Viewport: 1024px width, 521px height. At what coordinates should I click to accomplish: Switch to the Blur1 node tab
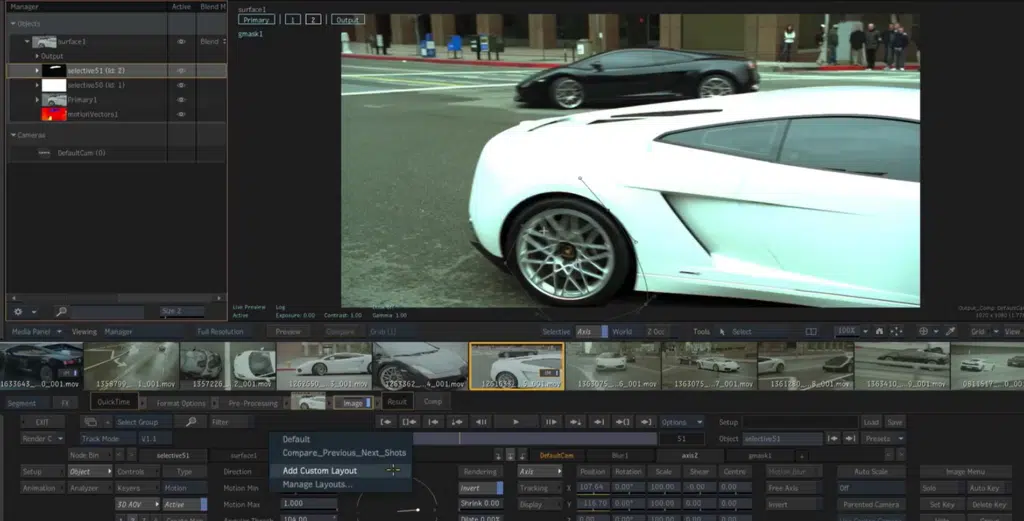620,456
